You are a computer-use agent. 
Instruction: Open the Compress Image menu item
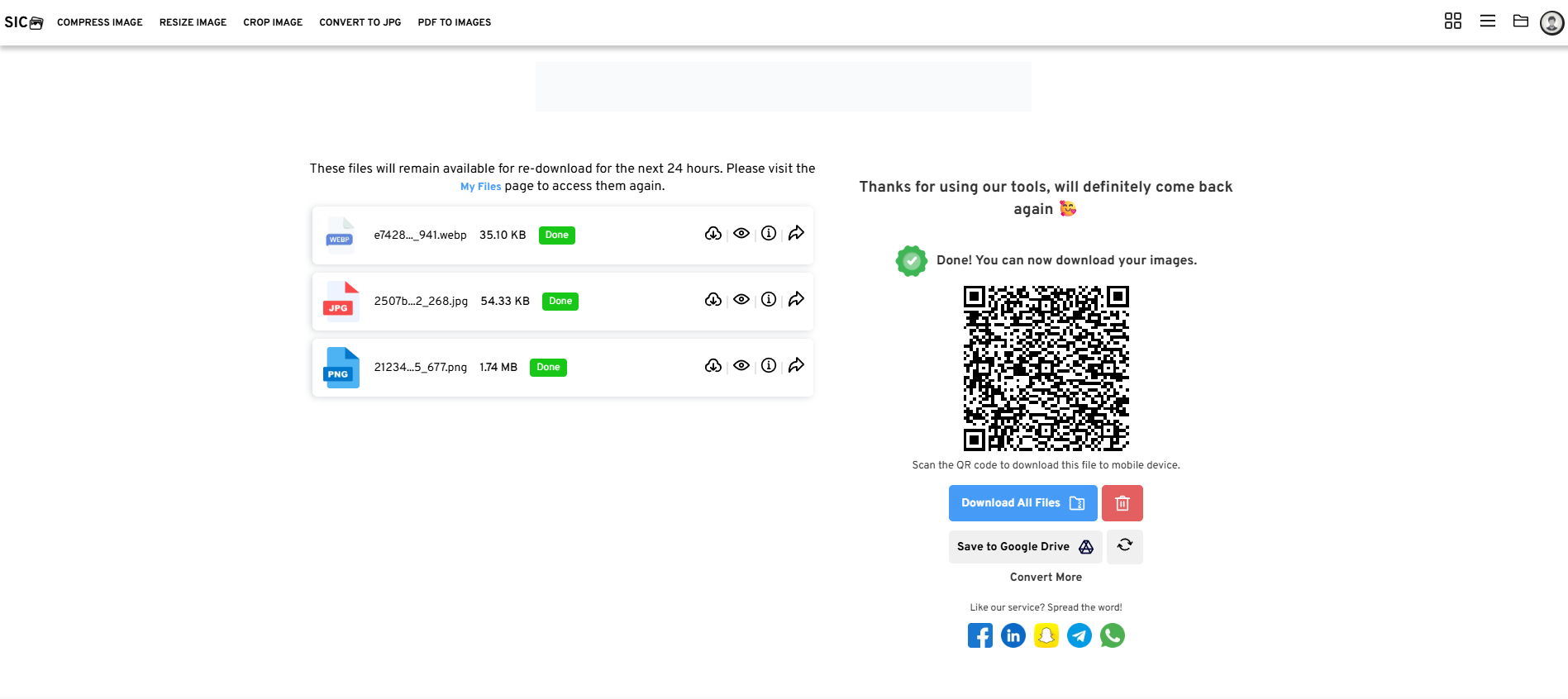100,22
